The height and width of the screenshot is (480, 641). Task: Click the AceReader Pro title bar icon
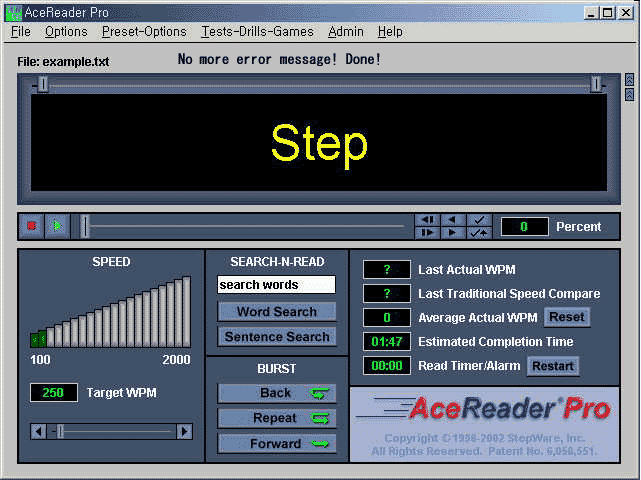(13, 13)
